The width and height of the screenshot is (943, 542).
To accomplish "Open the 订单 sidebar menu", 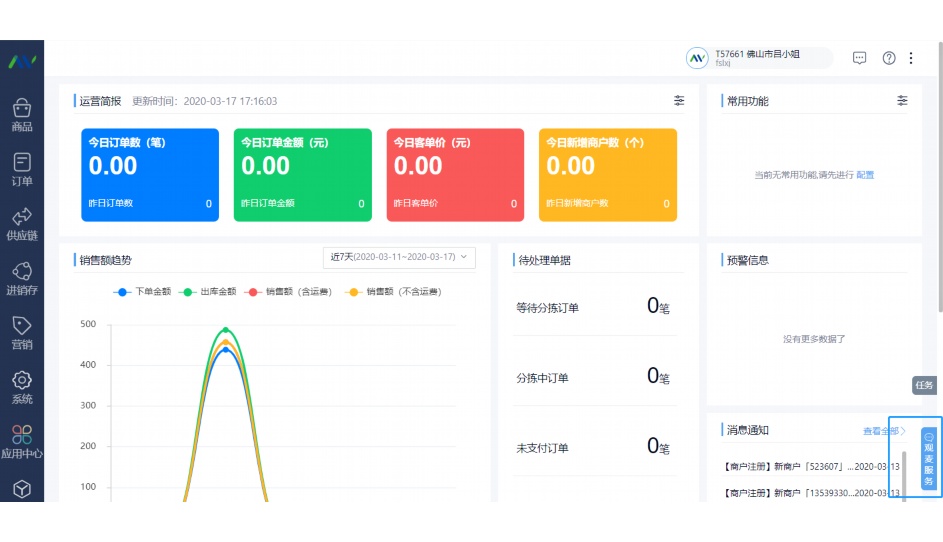I will click(x=22, y=169).
